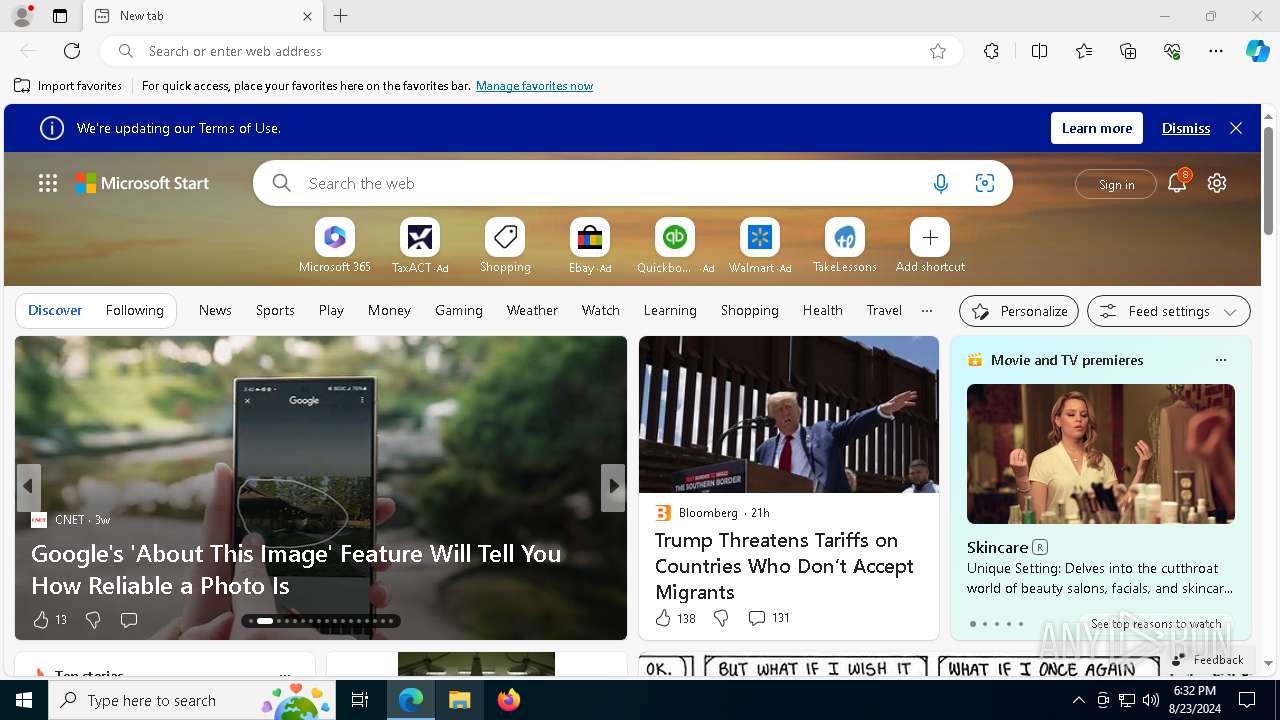This screenshot has width=1280, height=720.
Task: Launch the Copilot sidebar icon
Action: pyautogui.click(x=1258, y=51)
